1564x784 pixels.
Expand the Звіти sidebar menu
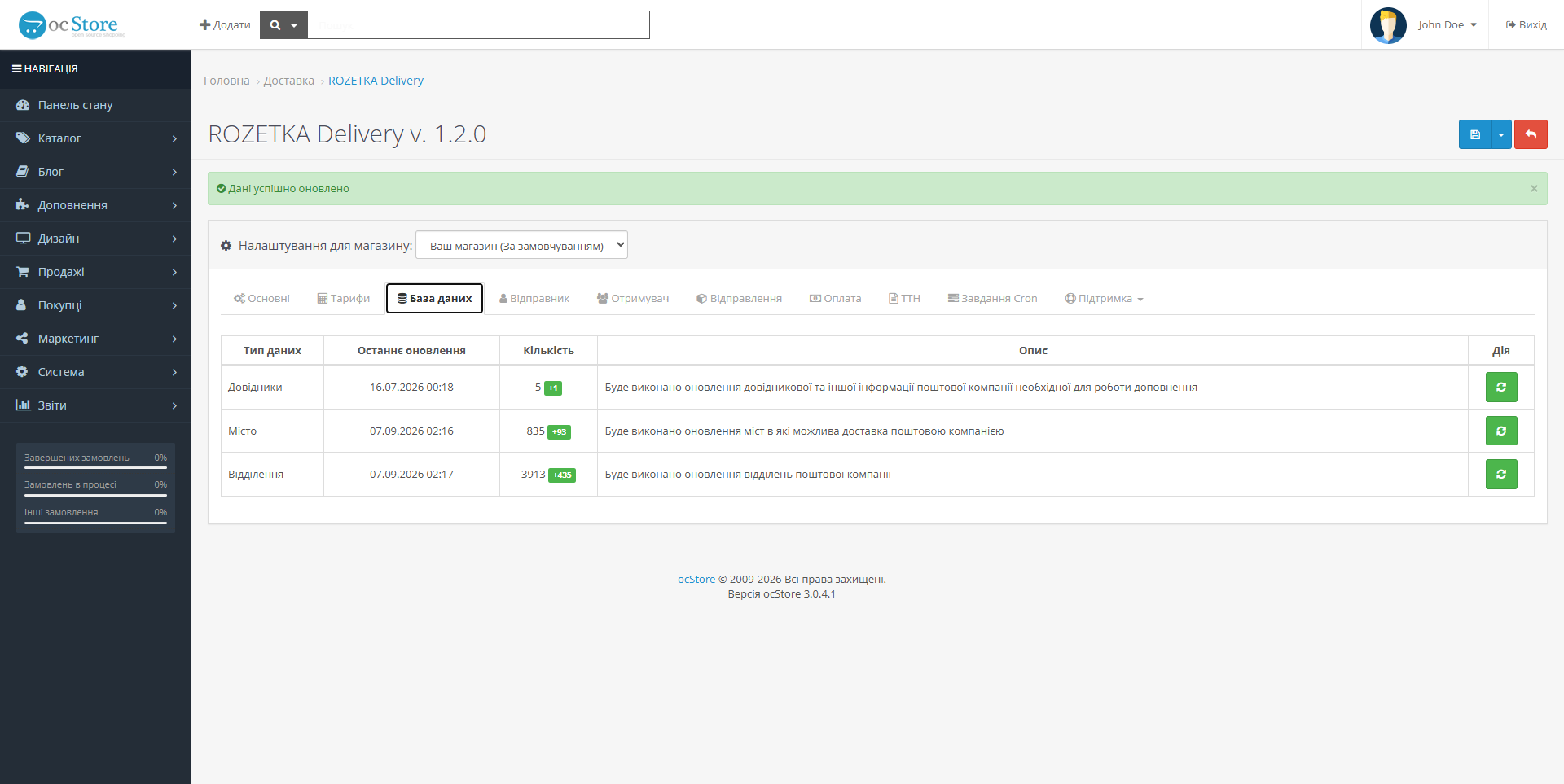pyautogui.click(x=95, y=405)
